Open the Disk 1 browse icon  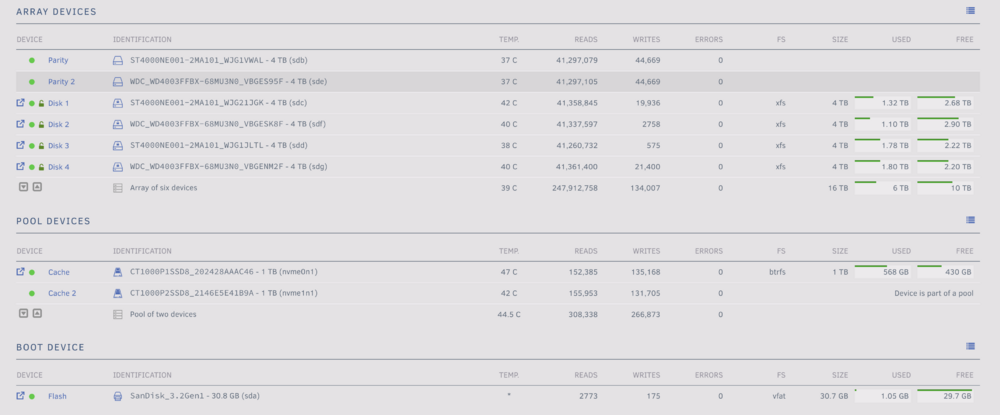pyautogui.click(x=20, y=103)
